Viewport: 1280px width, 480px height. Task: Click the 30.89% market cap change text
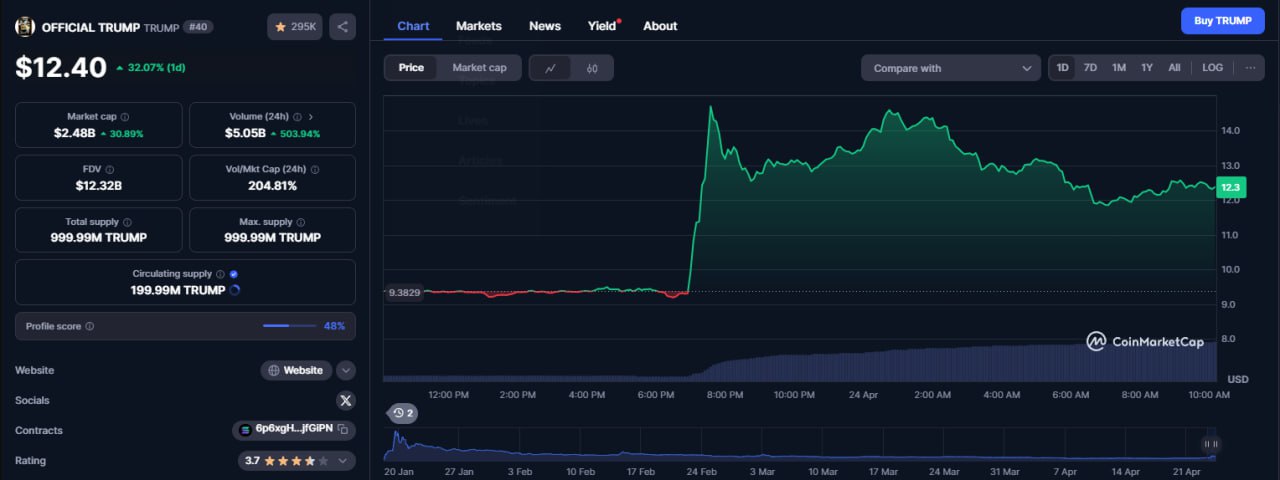click(x=121, y=134)
